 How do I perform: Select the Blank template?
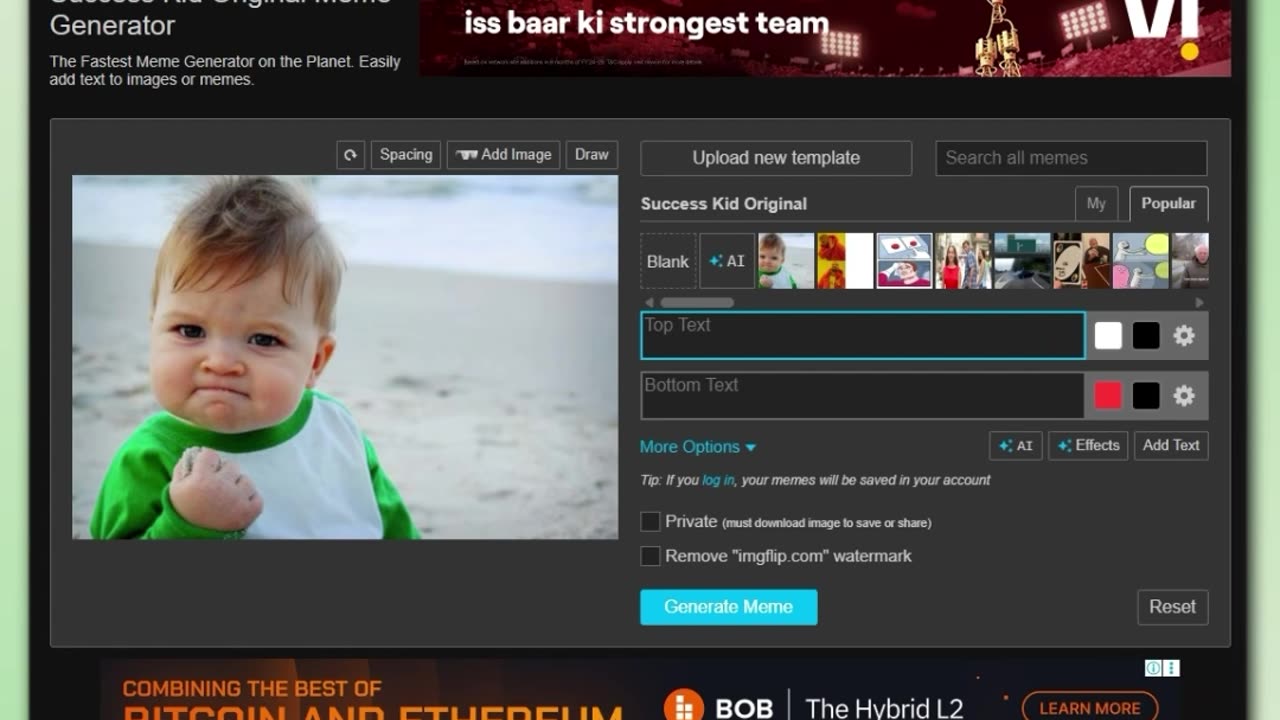coord(668,261)
